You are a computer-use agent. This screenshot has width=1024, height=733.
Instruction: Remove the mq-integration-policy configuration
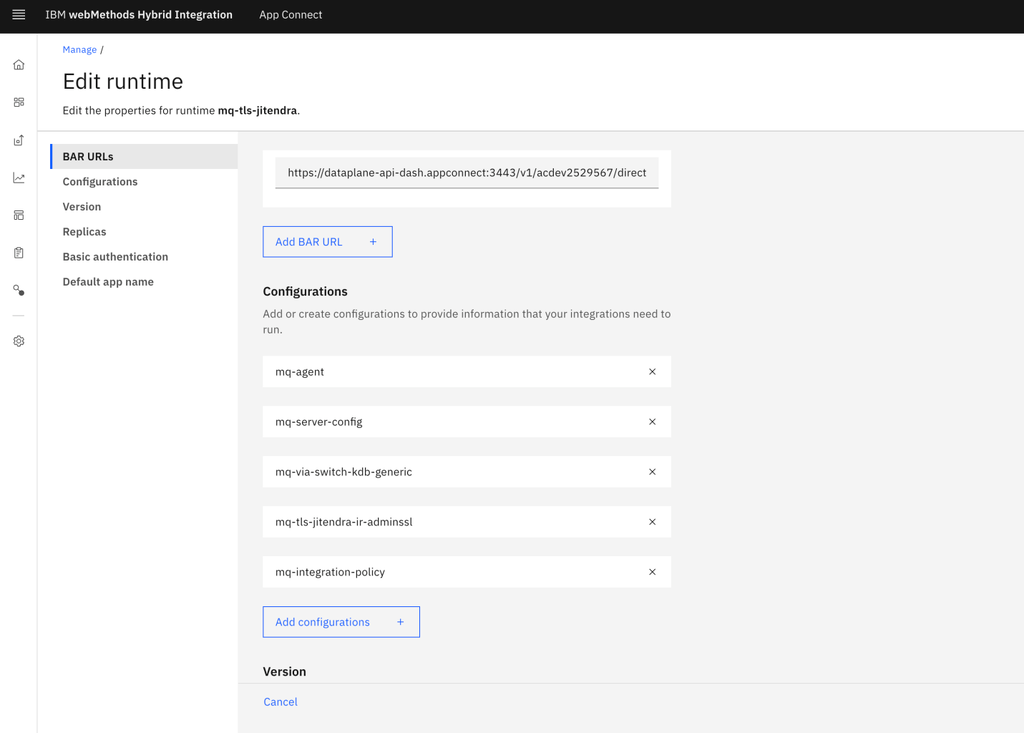coord(652,572)
